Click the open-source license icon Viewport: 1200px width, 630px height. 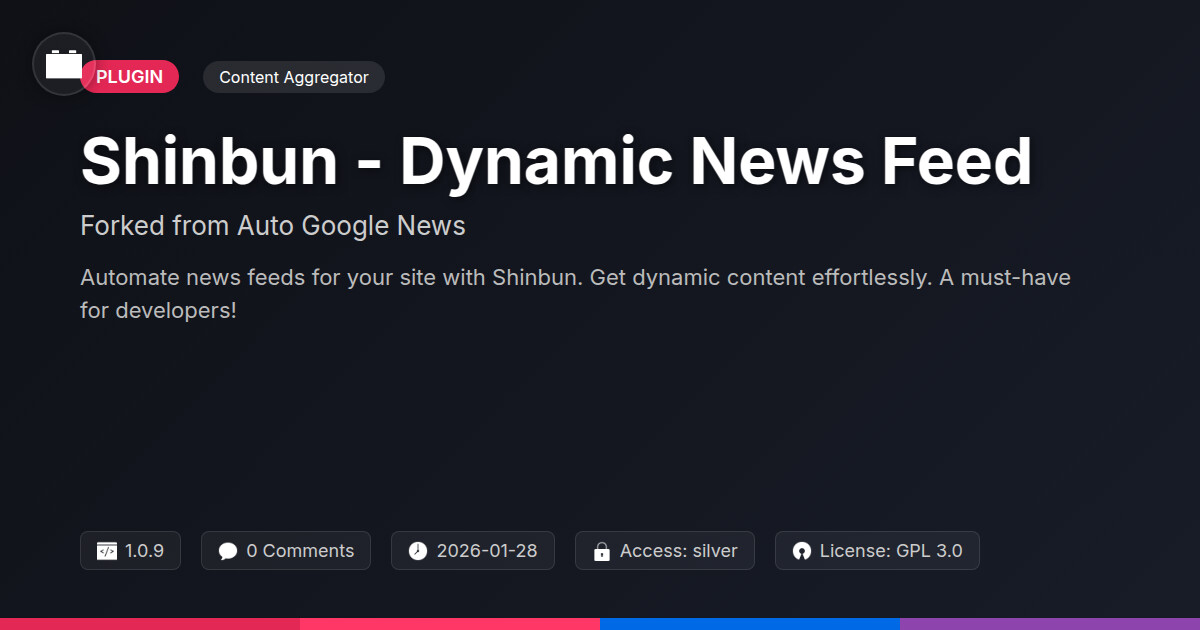point(801,551)
